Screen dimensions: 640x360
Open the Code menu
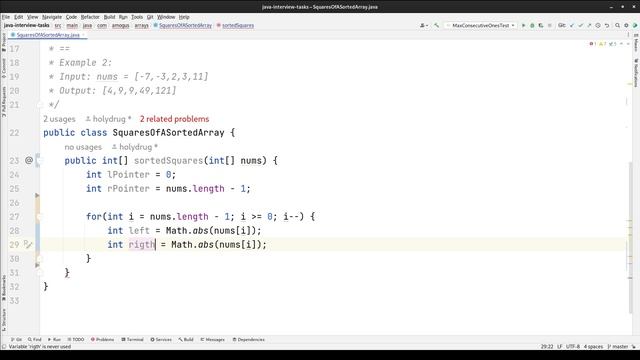pos(71,17)
